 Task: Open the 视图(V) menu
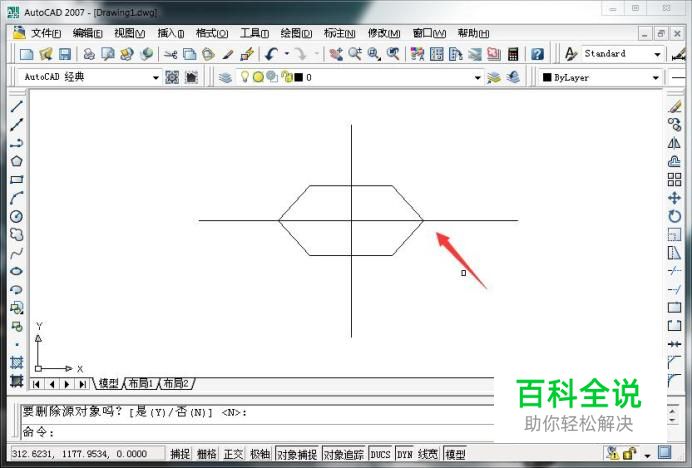pyautogui.click(x=129, y=33)
